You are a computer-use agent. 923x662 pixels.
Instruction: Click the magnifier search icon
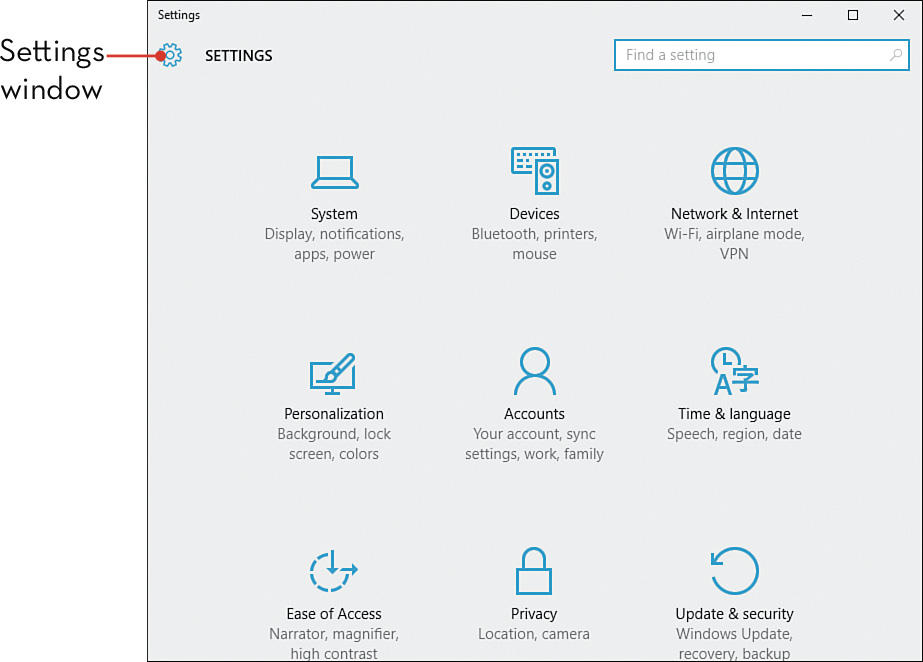tap(895, 55)
